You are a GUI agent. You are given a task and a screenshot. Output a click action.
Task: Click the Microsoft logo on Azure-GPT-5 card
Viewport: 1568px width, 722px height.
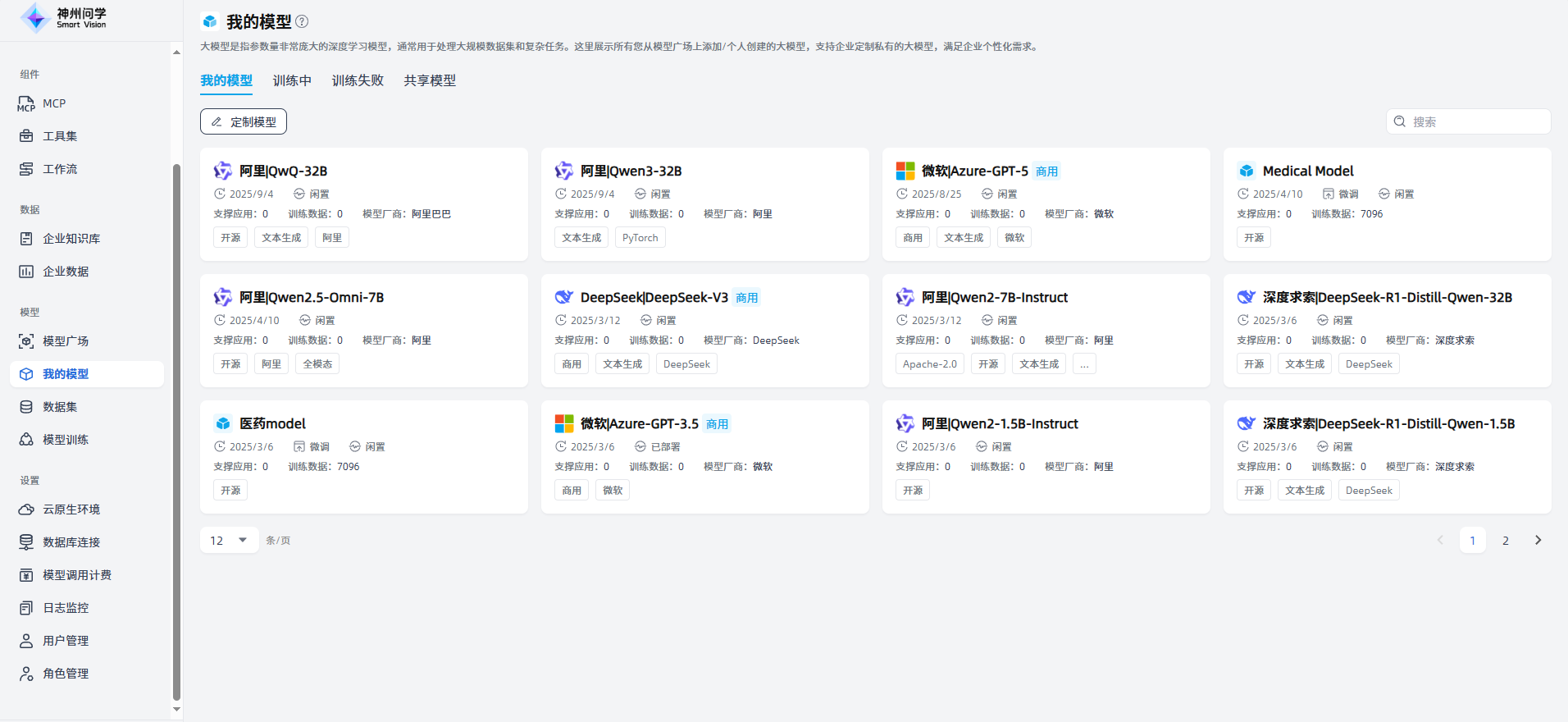click(905, 171)
